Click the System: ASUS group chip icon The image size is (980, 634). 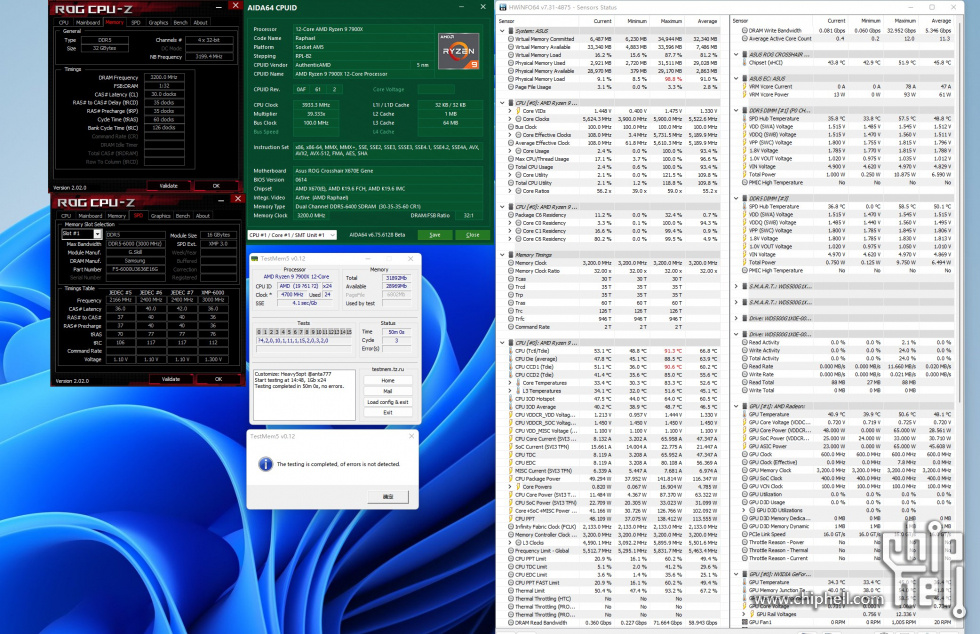pyautogui.click(x=511, y=31)
